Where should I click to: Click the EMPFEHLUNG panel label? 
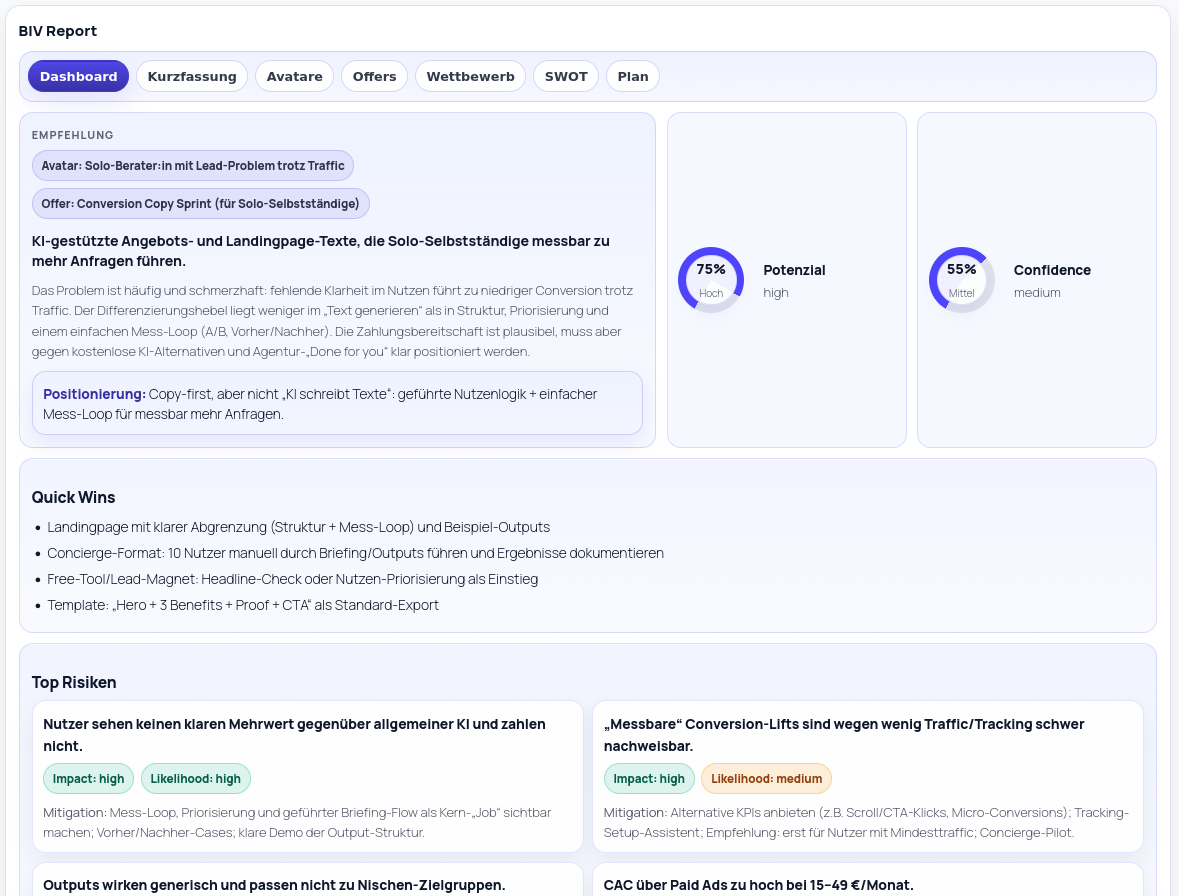point(73,135)
